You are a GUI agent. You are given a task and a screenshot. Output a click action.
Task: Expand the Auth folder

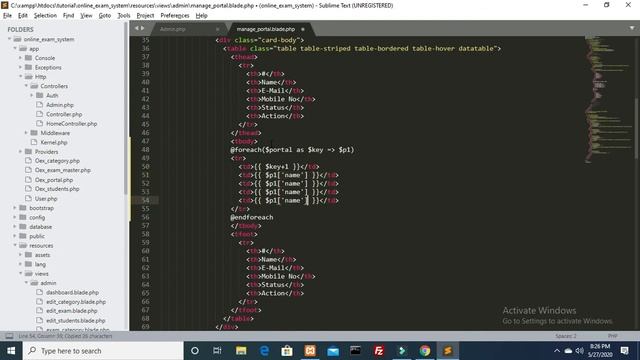pos(32,96)
